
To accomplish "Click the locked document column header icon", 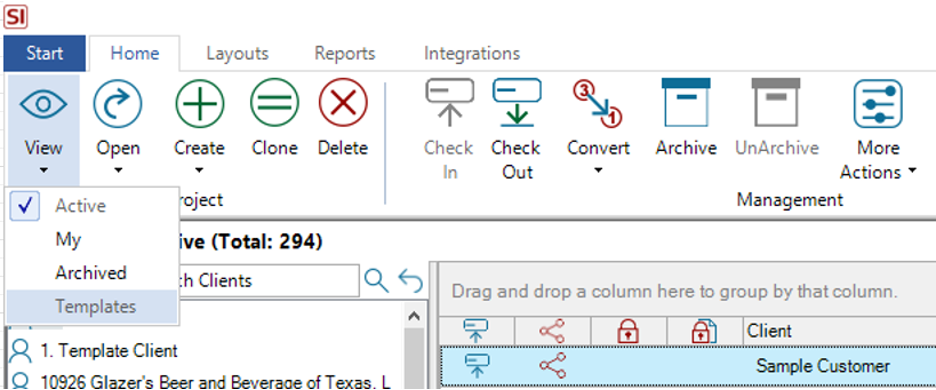I will pos(704,331).
